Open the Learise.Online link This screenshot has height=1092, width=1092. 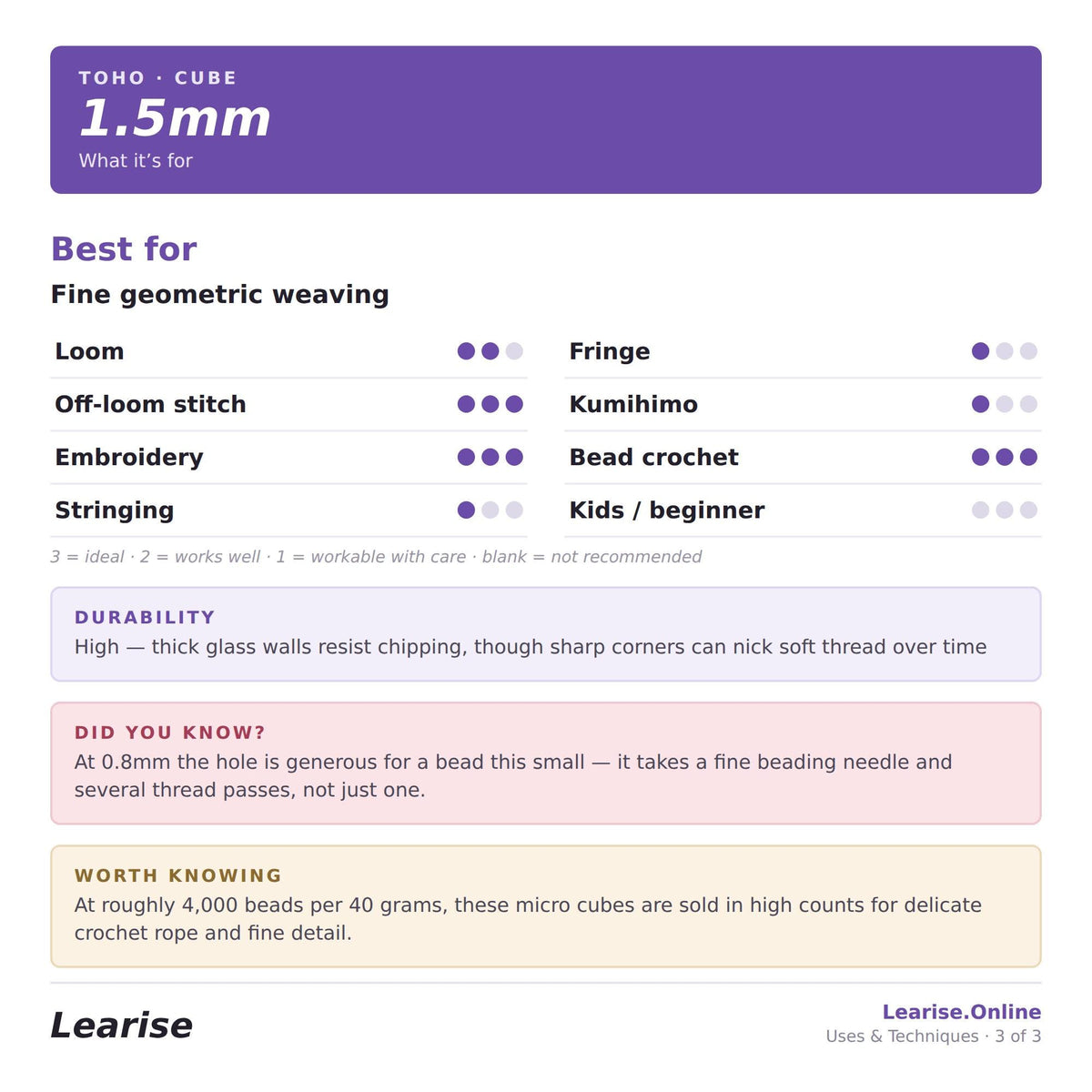(x=962, y=1012)
